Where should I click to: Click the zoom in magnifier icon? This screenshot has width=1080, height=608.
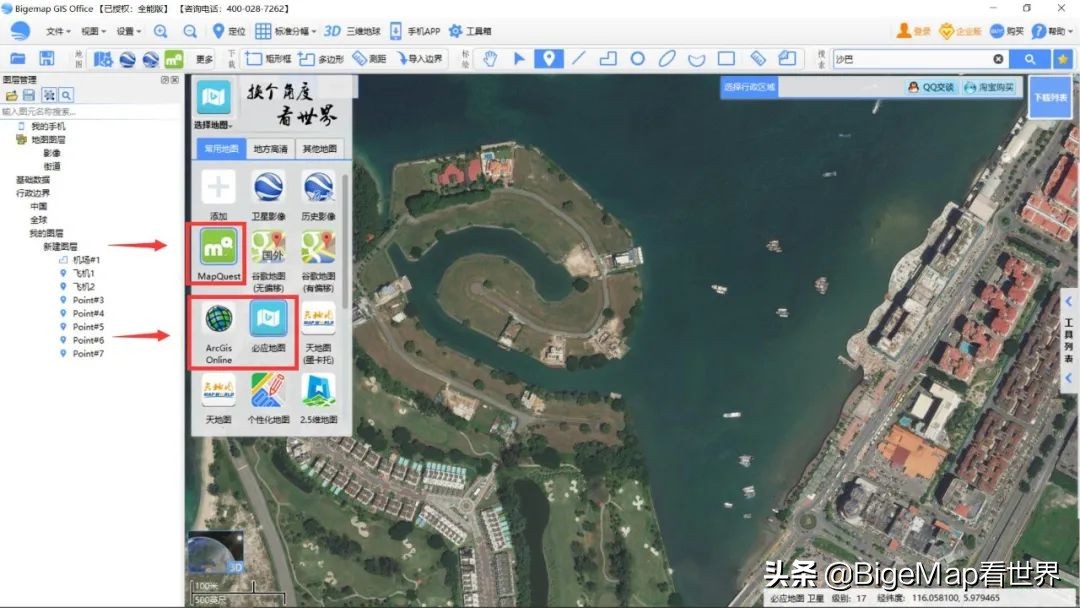pyautogui.click(x=160, y=31)
